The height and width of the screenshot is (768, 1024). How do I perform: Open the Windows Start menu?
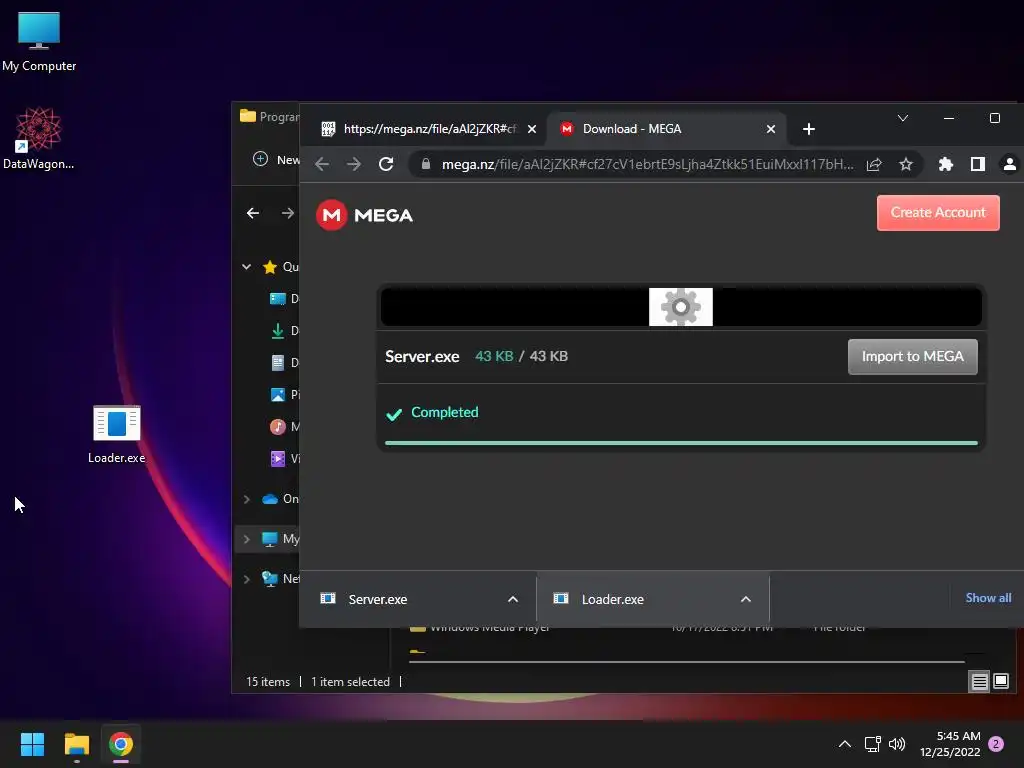pyautogui.click(x=32, y=744)
